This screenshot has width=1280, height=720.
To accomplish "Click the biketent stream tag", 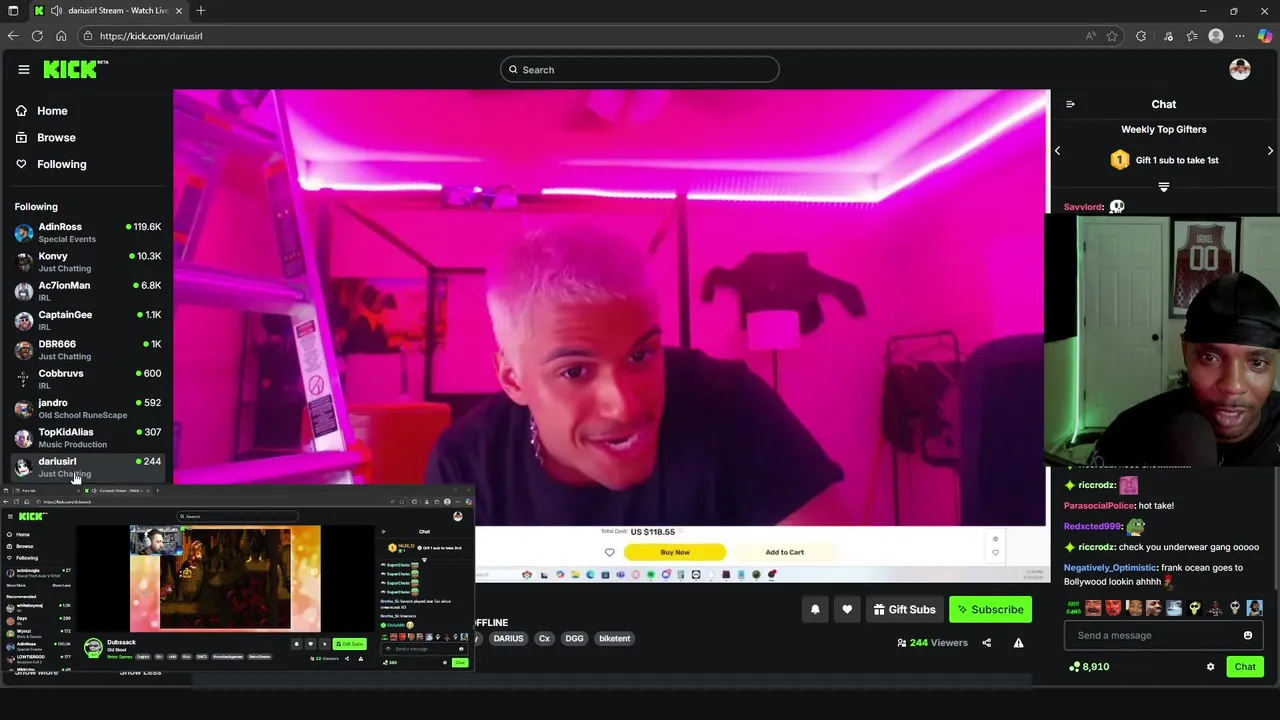I will tap(615, 638).
